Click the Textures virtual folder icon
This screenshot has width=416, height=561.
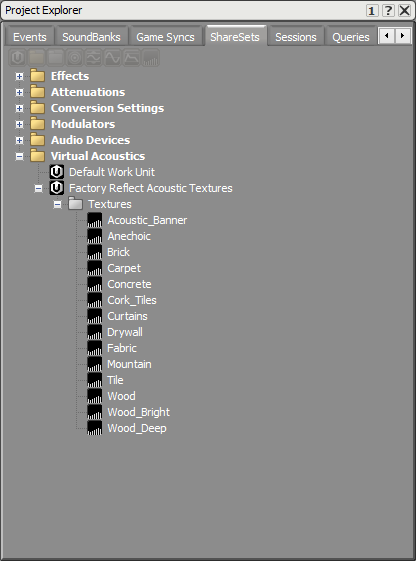75,204
